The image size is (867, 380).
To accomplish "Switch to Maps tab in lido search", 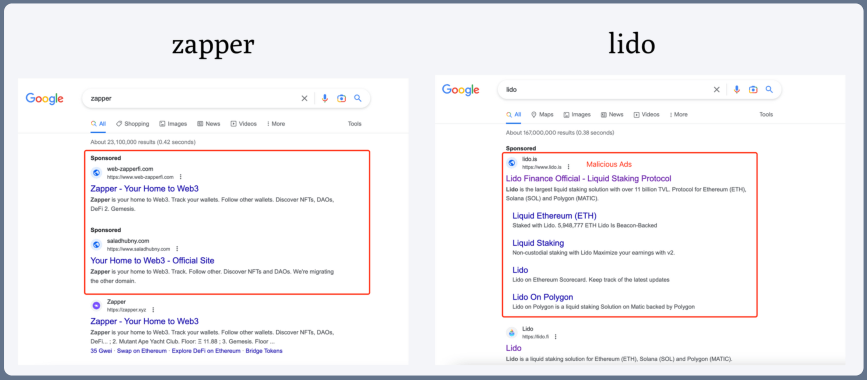I will (x=542, y=114).
